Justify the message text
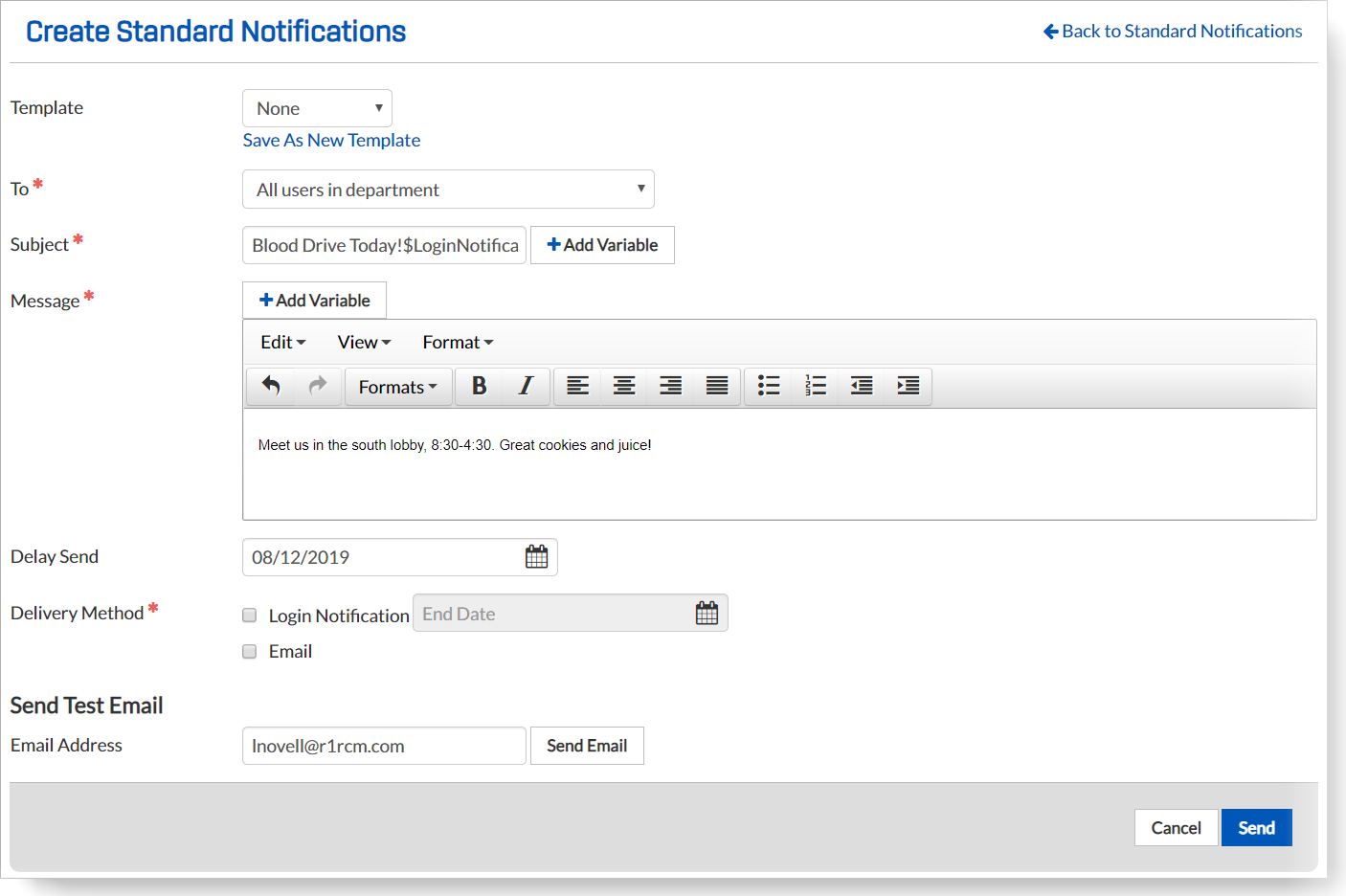The image size is (1346, 896). pos(716,386)
